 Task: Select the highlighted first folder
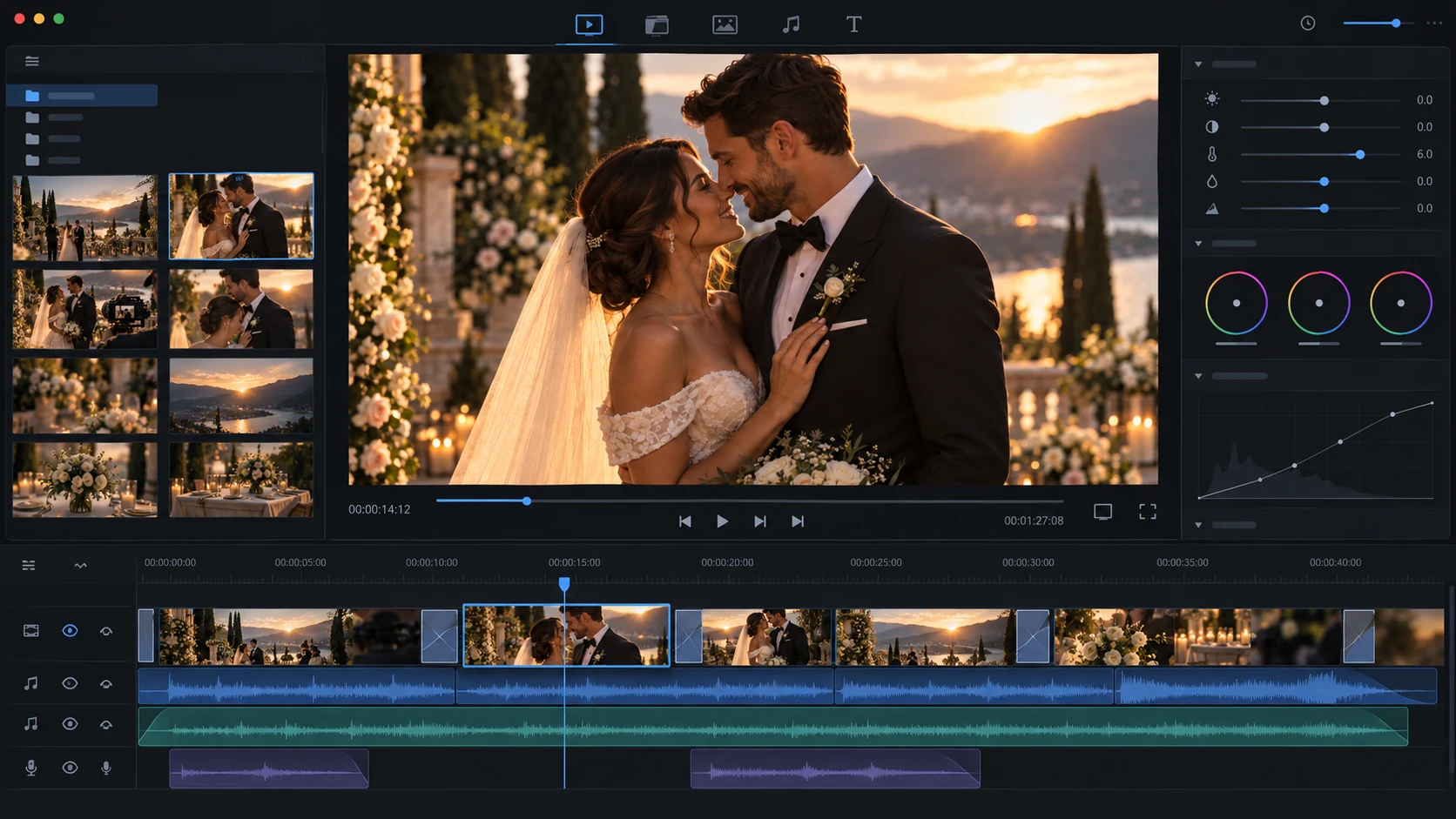point(82,95)
